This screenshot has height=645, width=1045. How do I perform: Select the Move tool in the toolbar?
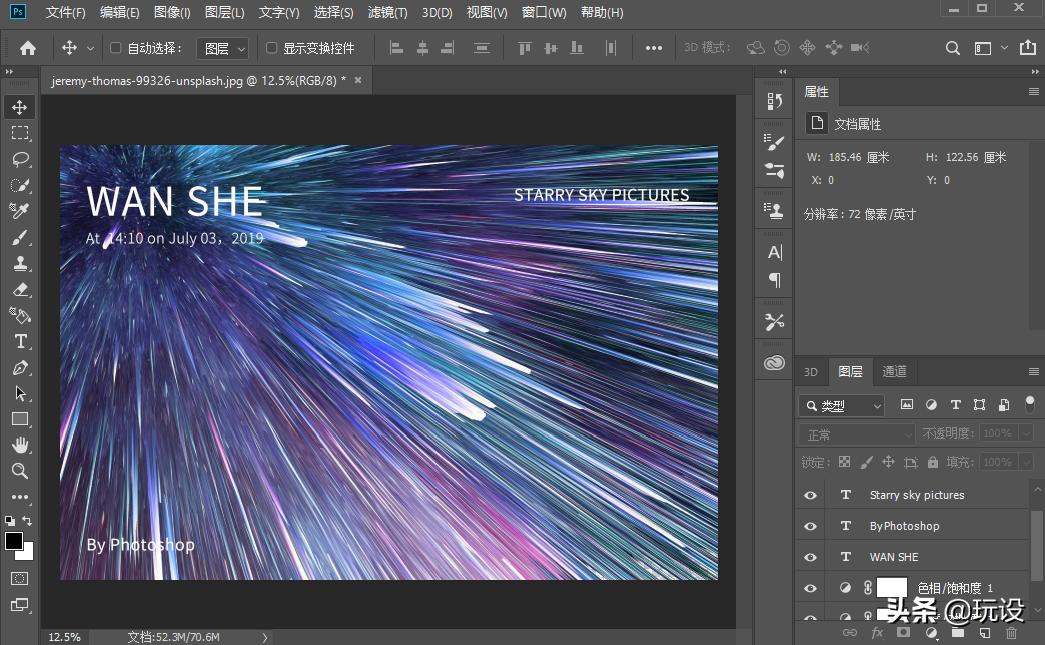click(20, 107)
